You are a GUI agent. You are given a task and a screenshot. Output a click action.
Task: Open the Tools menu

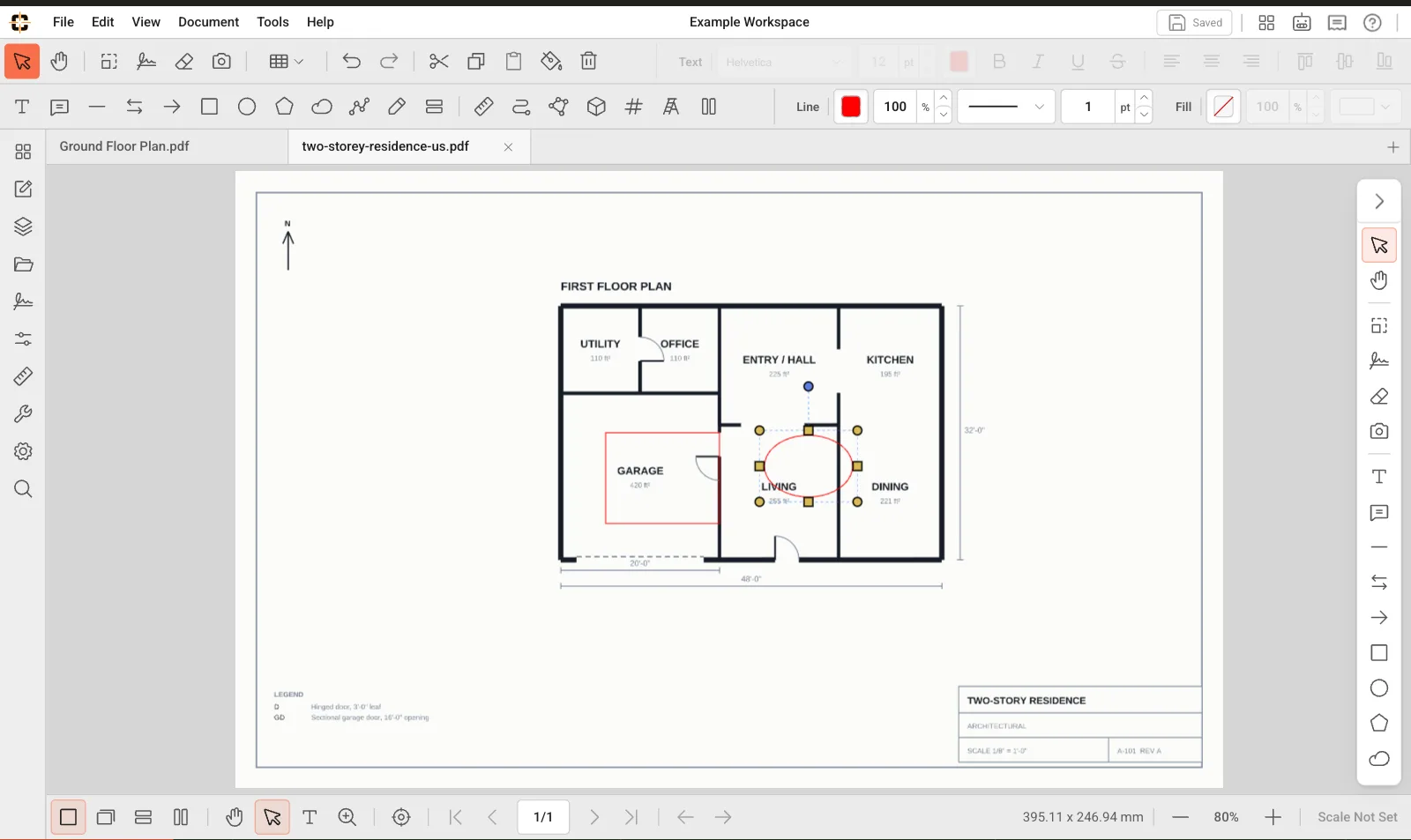(272, 22)
